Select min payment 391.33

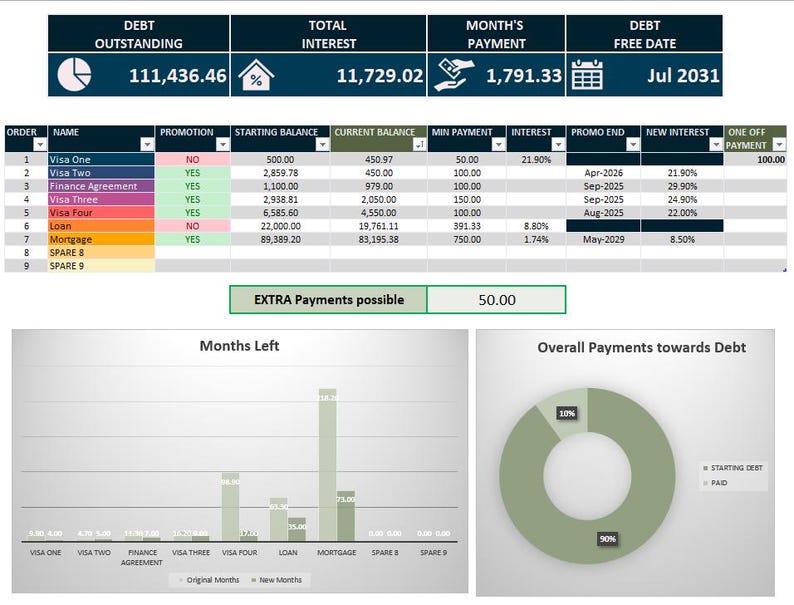click(467, 226)
